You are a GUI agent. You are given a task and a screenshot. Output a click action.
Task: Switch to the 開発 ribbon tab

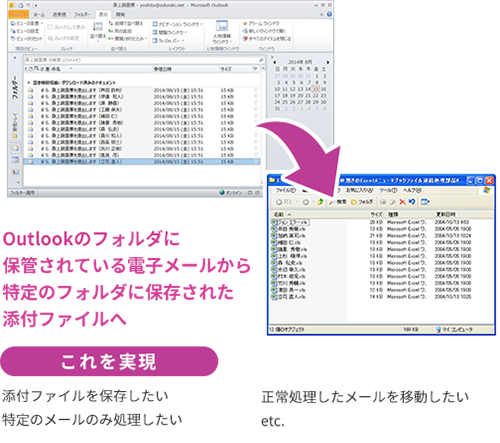click(120, 14)
